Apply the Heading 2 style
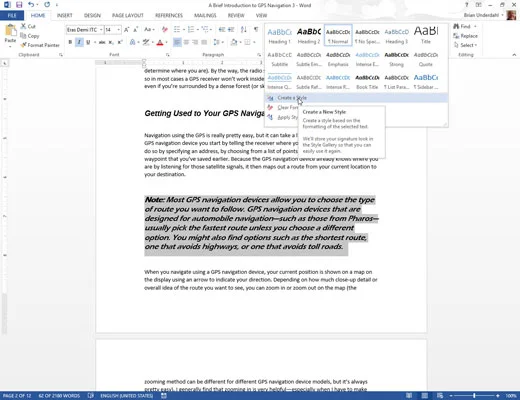Viewport: 520px width, 400px height. [x=309, y=35]
